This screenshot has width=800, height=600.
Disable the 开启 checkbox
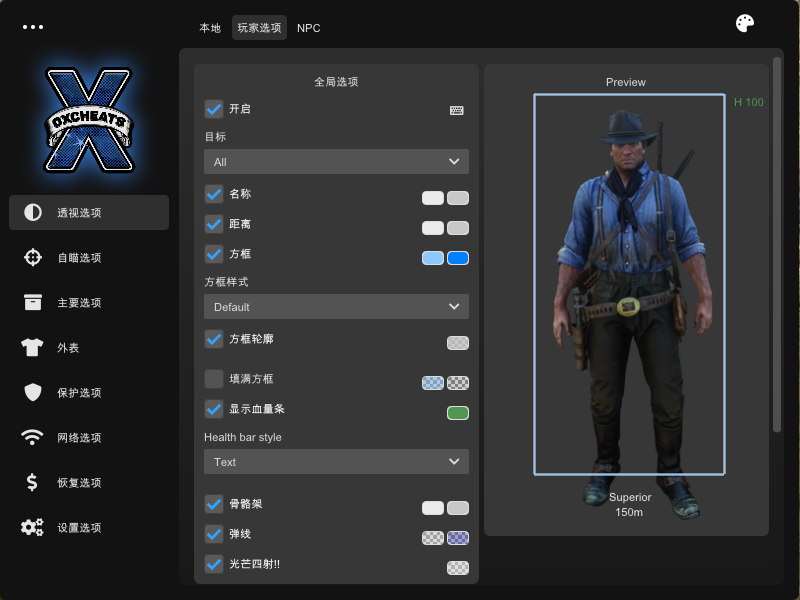(214, 109)
